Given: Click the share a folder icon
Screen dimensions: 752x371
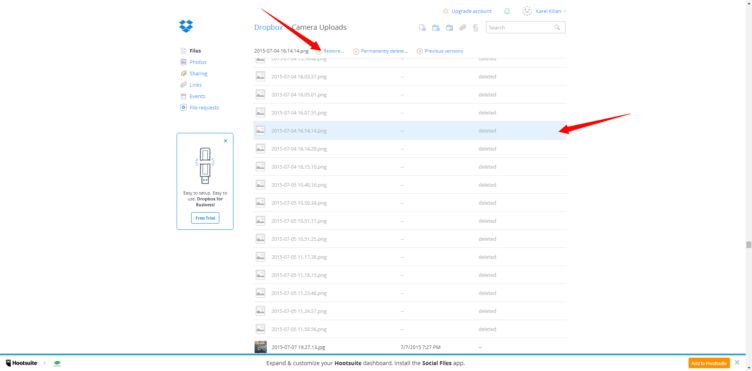Looking at the screenshot, I should click(449, 28).
